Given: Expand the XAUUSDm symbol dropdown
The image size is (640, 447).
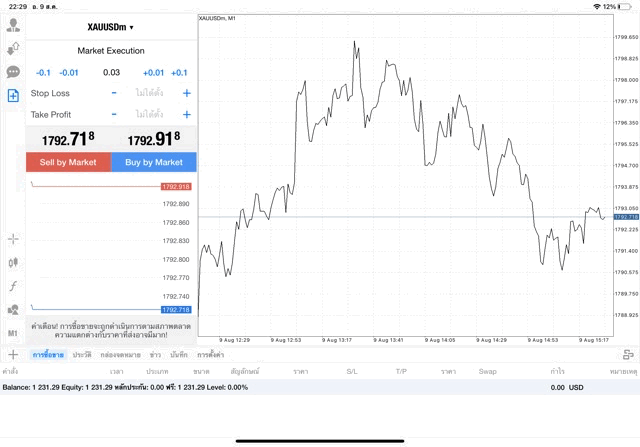Looking at the screenshot, I should (111, 27).
